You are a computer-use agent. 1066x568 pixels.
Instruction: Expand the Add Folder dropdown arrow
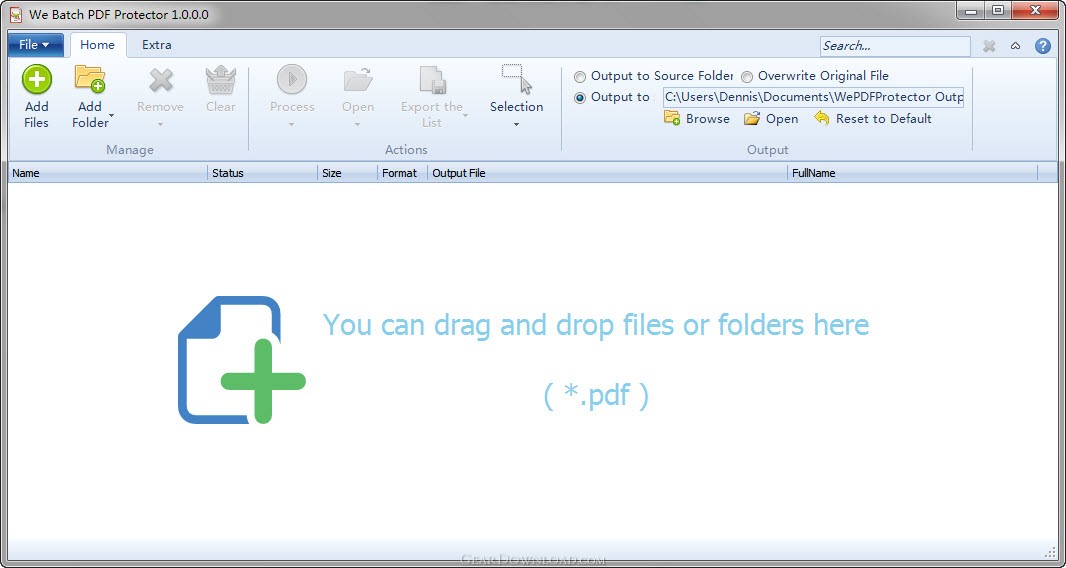pos(111,117)
